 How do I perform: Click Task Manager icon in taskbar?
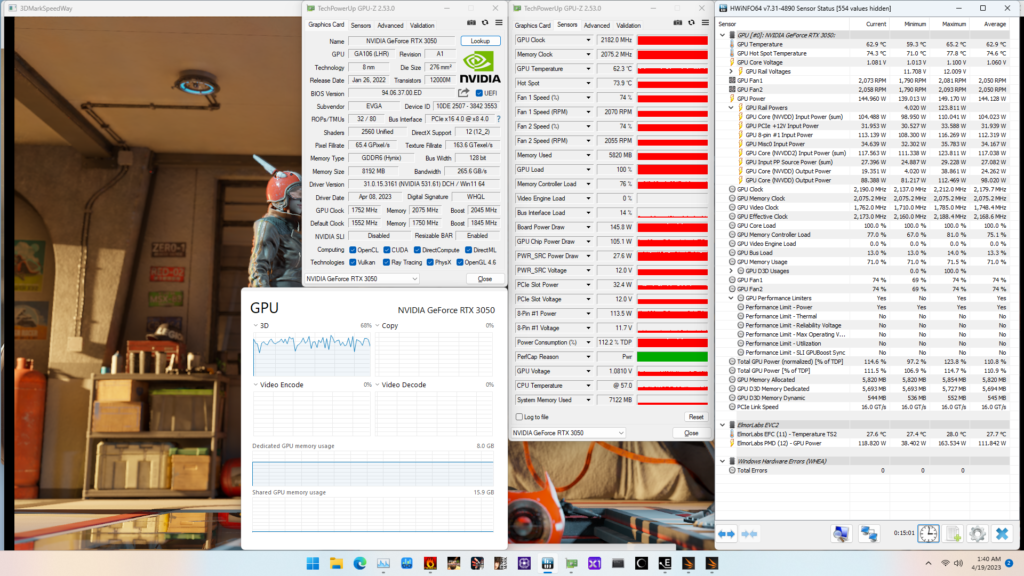[383, 564]
